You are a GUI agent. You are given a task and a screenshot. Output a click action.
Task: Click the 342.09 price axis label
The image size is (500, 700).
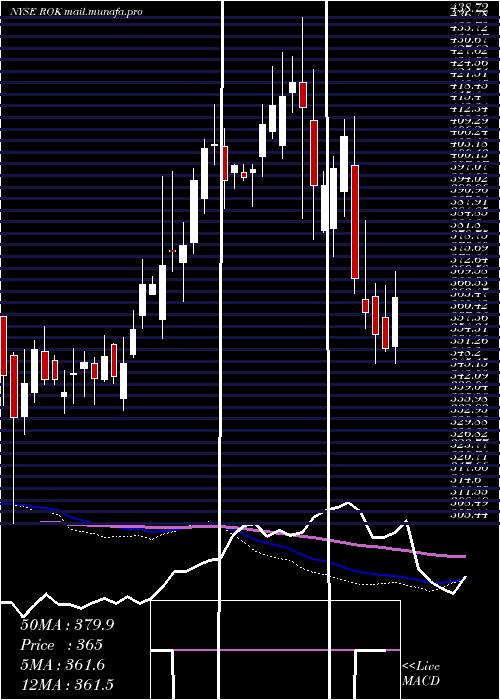point(469,375)
